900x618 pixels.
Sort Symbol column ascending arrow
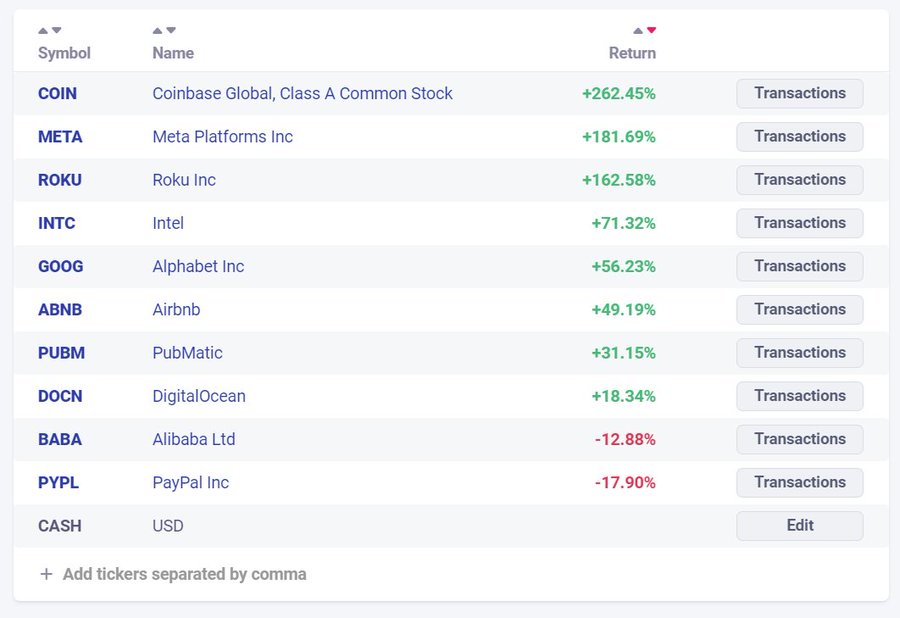tap(43, 30)
